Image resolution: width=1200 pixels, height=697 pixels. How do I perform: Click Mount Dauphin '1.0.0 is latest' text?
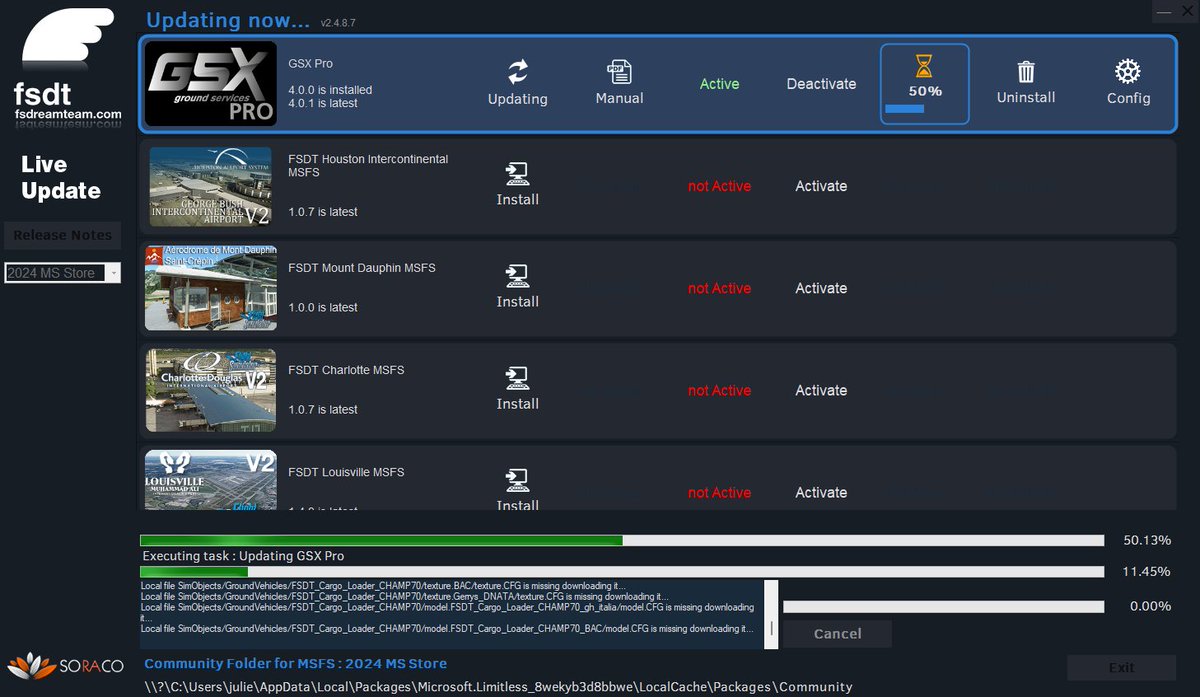[x=323, y=307]
